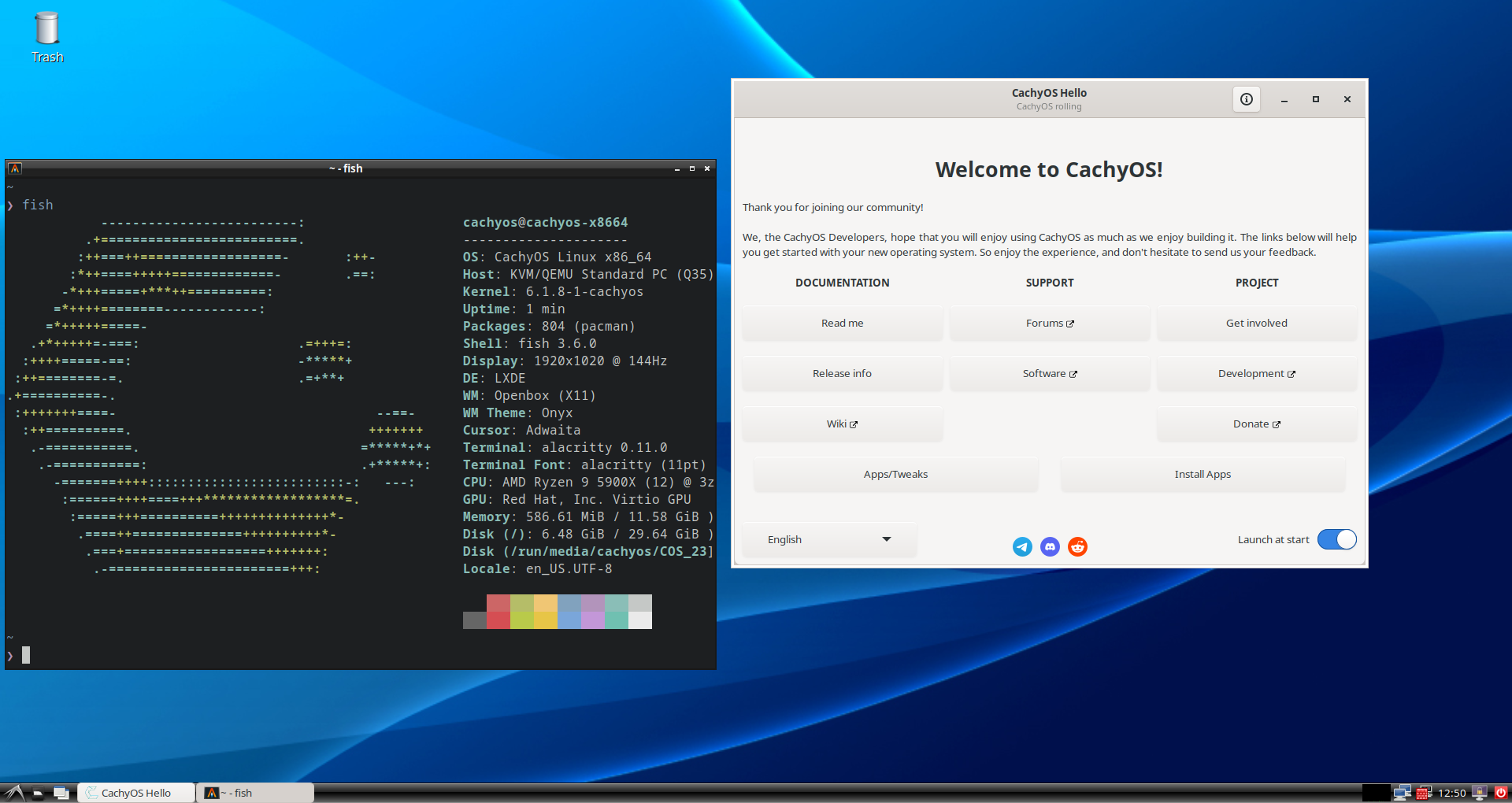Screen dimensions: 1512x803
Task: Select the CachyOS Hello taskbar item
Action: [136, 793]
